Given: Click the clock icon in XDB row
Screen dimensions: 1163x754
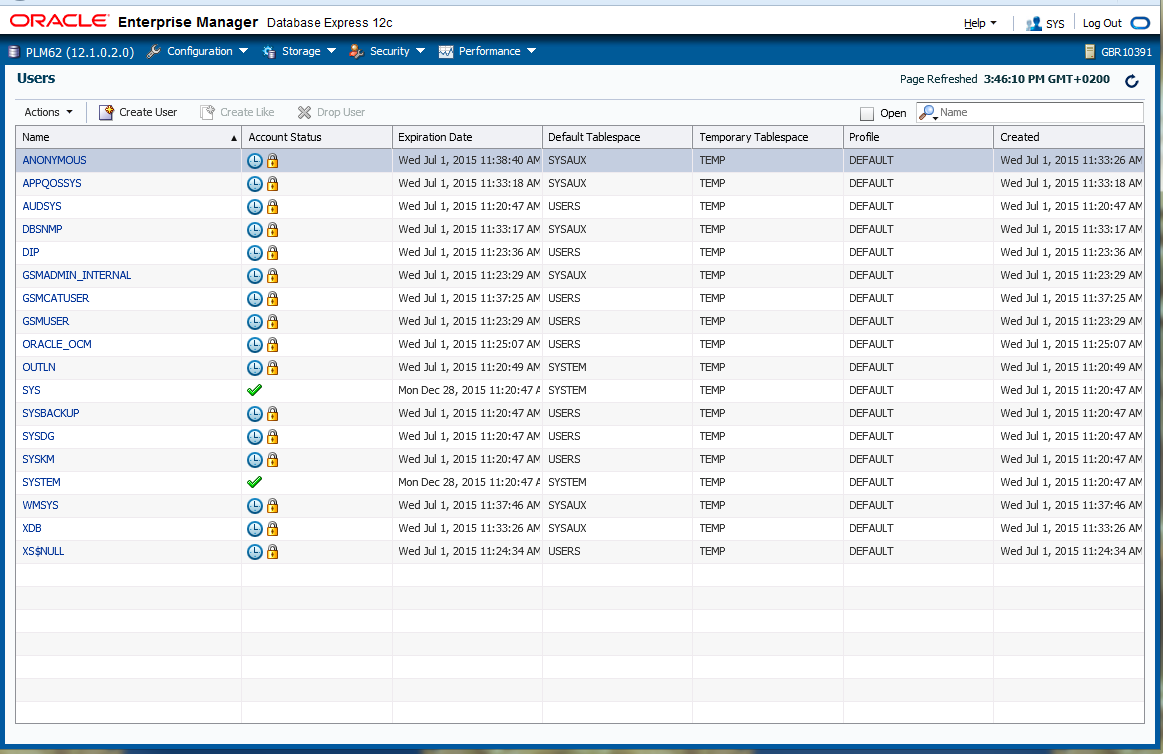Looking at the screenshot, I should (x=254, y=529).
